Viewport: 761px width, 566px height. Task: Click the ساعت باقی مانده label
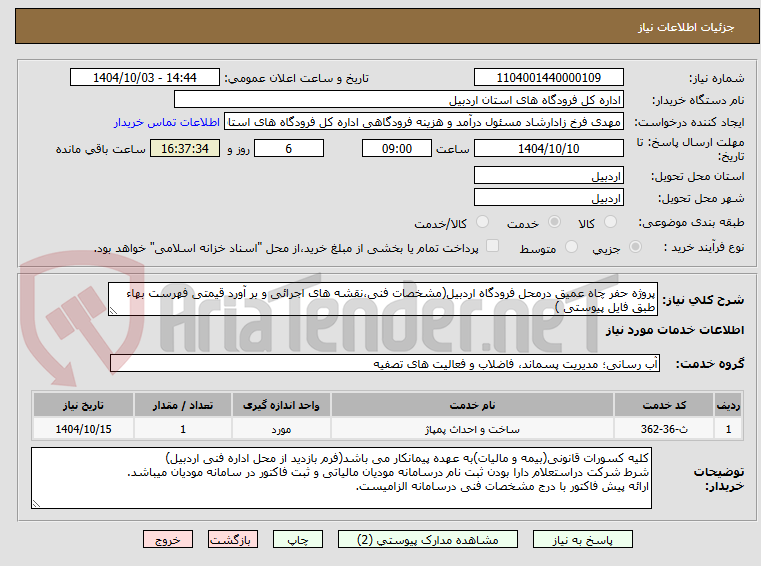[100, 149]
